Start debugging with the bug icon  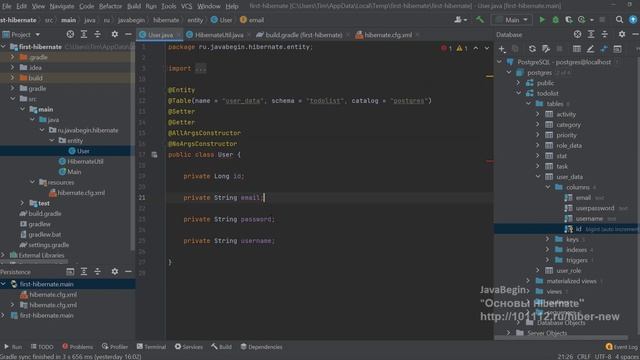[x=556, y=20]
